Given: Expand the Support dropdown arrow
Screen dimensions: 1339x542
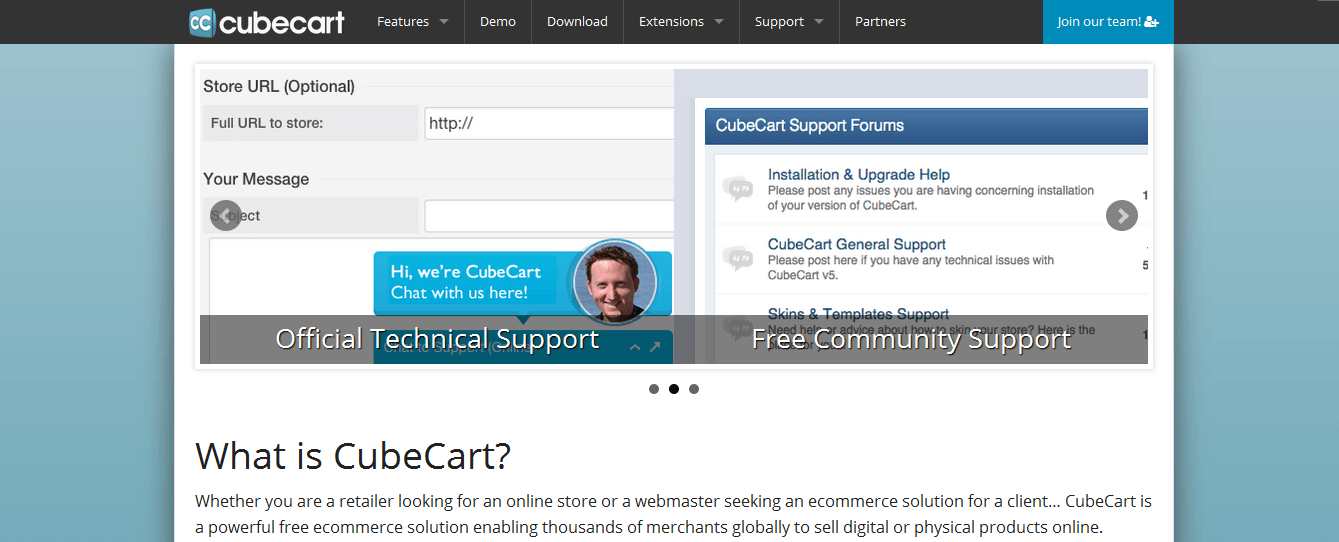Looking at the screenshot, I should point(819,22).
